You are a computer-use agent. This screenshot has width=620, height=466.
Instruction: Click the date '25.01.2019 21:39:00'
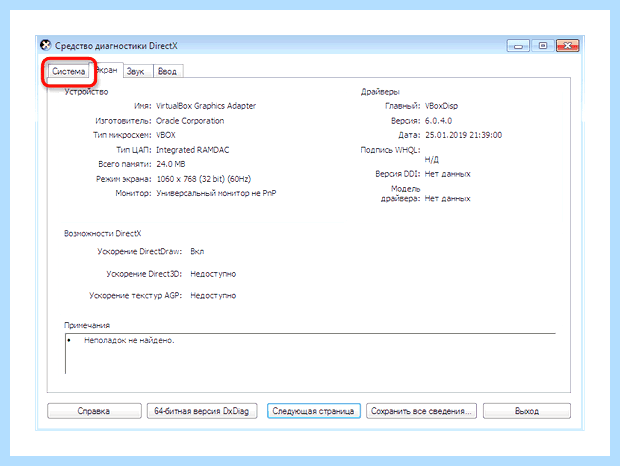tap(463, 135)
